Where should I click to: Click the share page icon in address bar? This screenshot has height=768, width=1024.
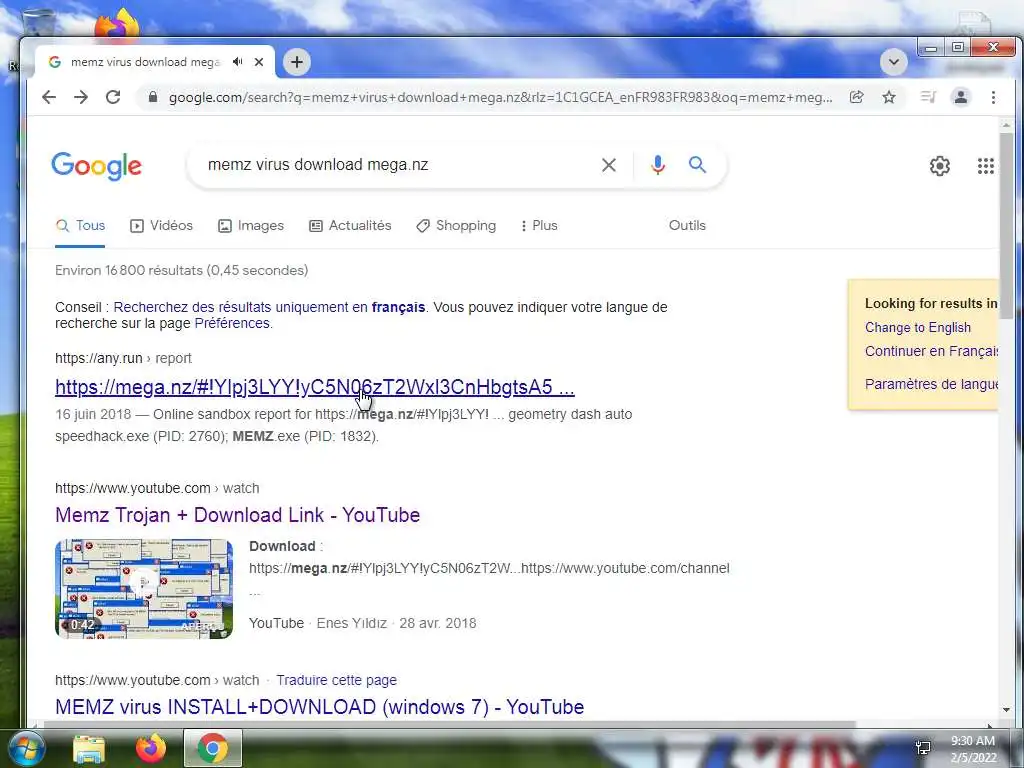857,97
